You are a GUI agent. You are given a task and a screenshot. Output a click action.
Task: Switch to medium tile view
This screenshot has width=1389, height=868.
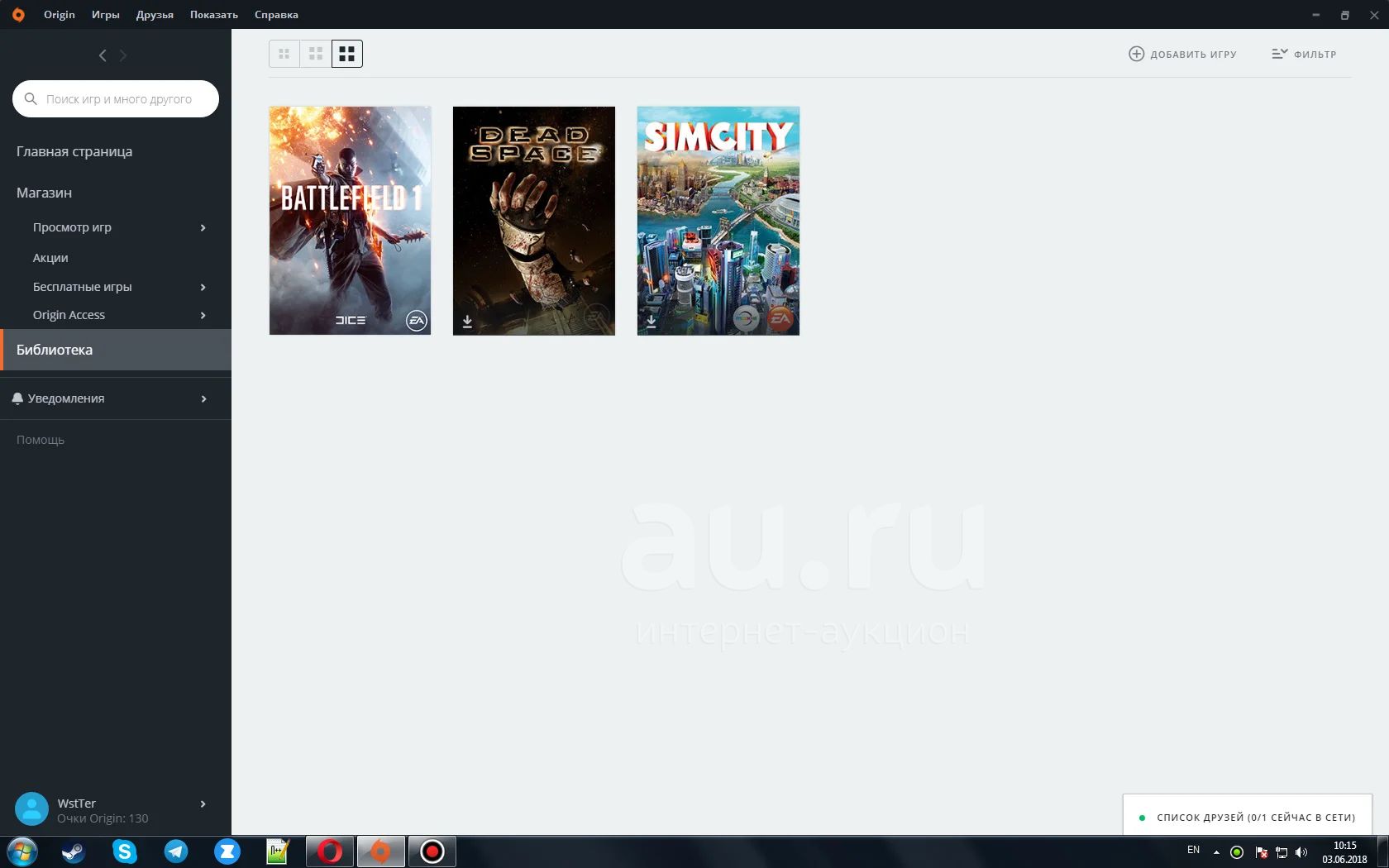[316, 54]
